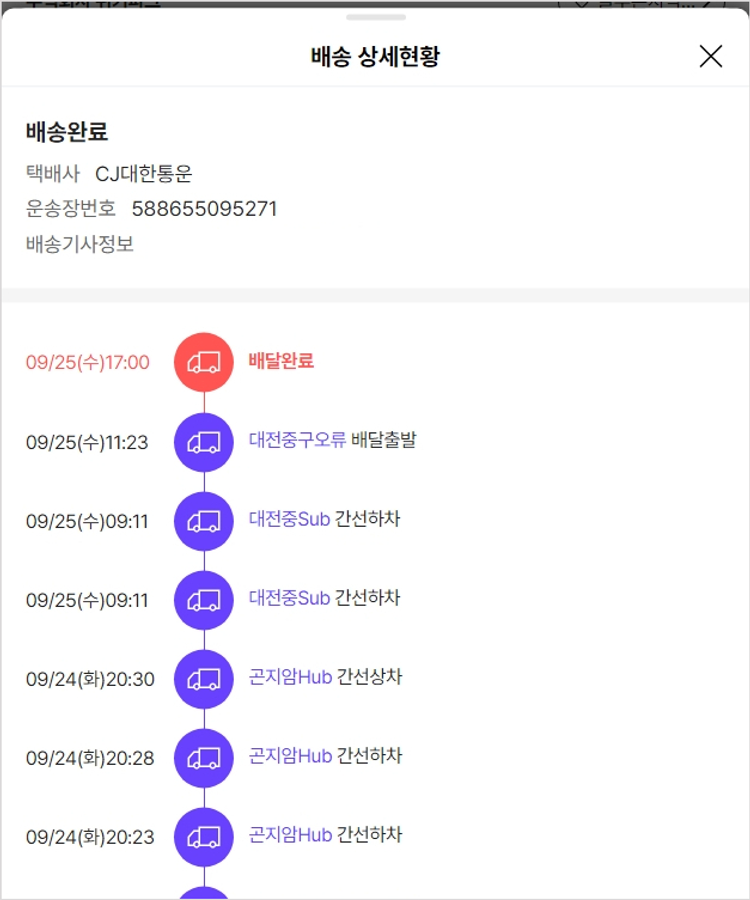
Task: Click the 배송기사정보 label
Action: pos(80,244)
